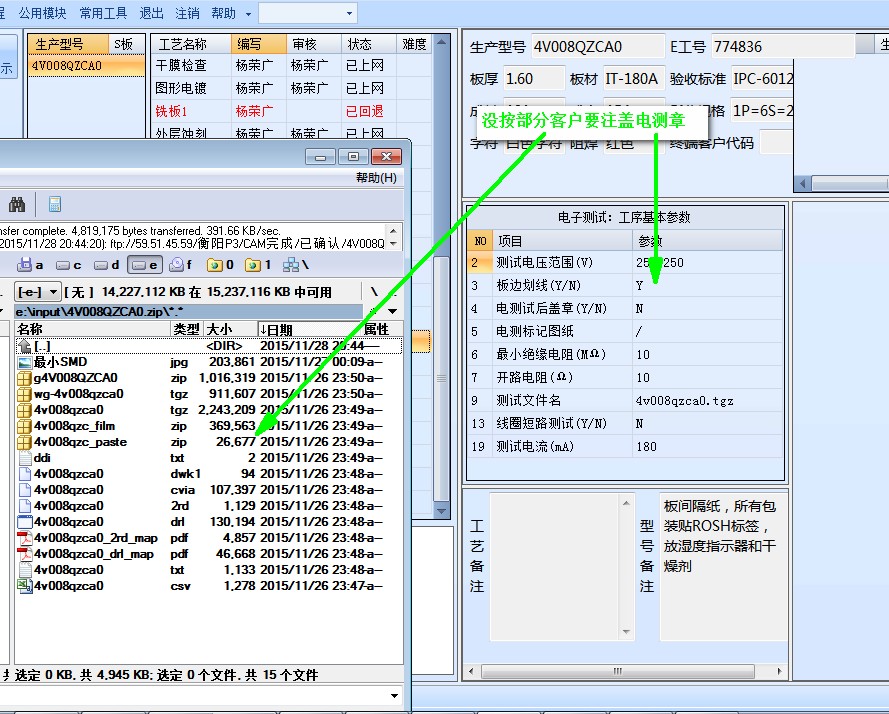Open 帮助(H) menu in file manager
The height and width of the screenshot is (714, 889).
(376, 178)
